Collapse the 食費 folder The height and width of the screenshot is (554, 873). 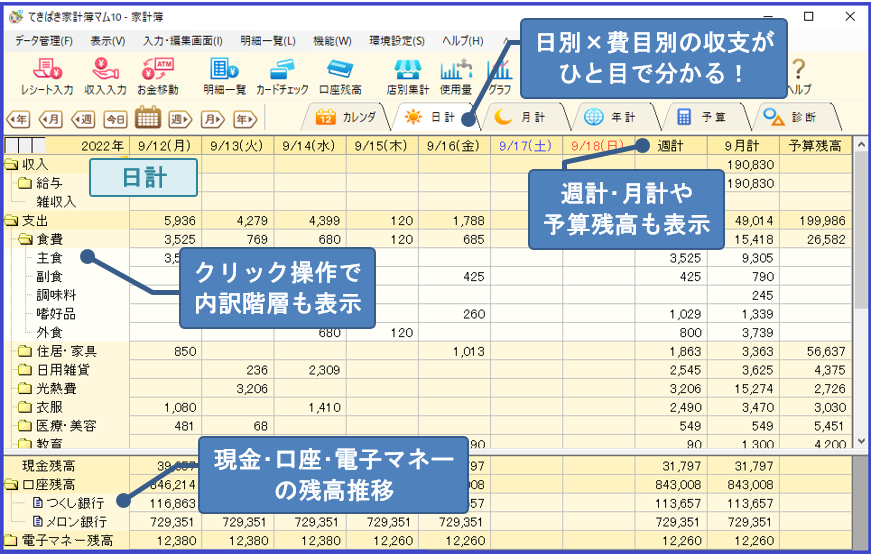[x=25, y=239]
